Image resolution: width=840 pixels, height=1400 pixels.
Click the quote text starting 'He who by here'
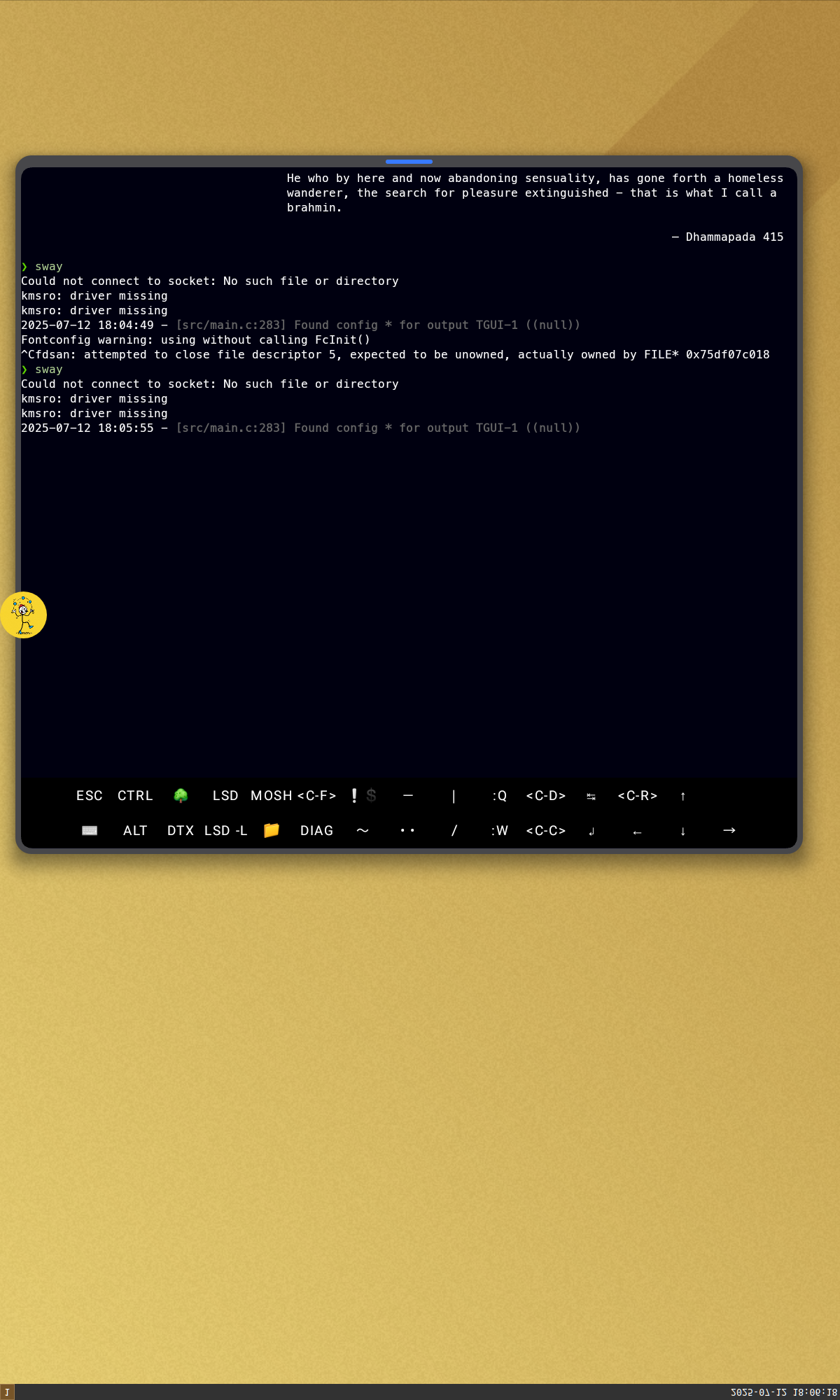(535, 193)
